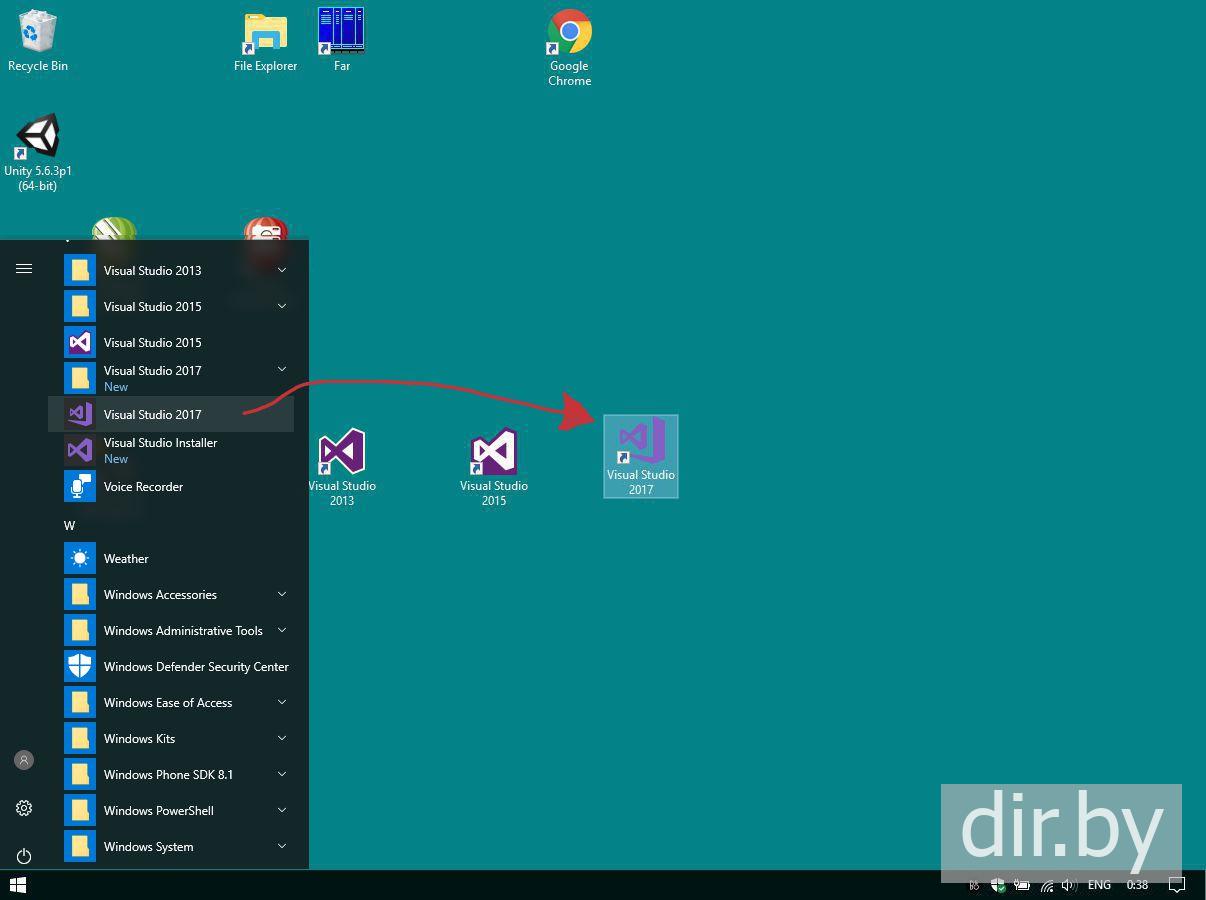Click the Voice Recorder microphone icon
The width and height of the screenshot is (1206, 900).
[80, 486]
